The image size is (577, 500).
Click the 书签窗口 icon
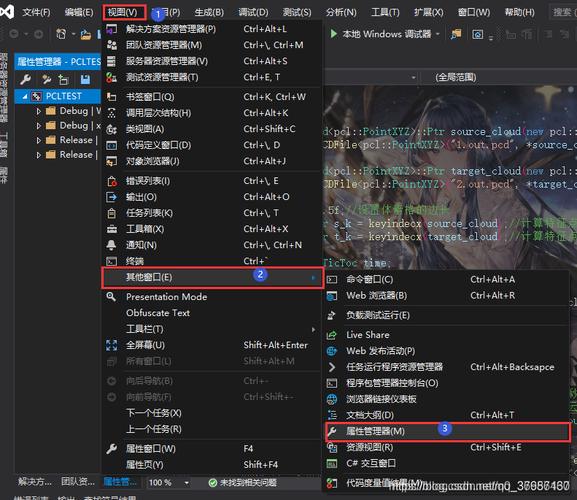click(x=111, y=97)
